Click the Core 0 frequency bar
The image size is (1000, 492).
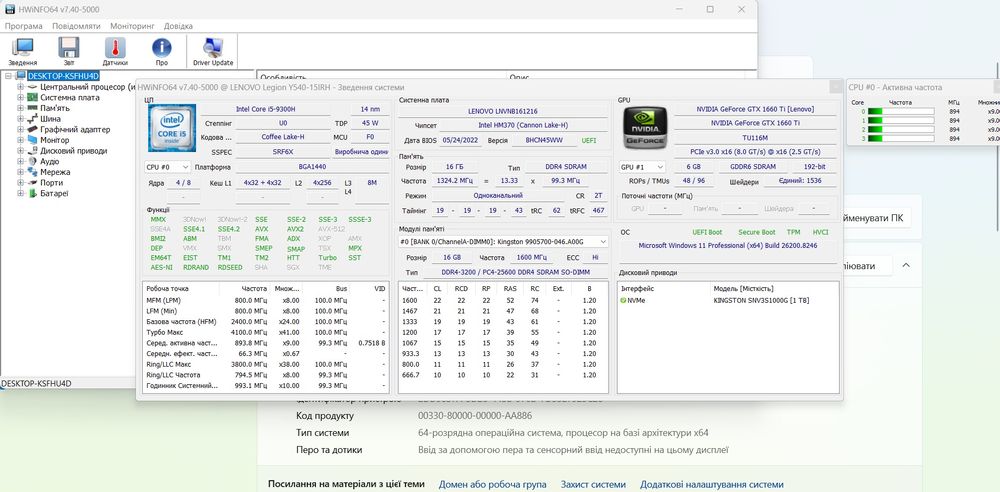(x=901, y=111)
